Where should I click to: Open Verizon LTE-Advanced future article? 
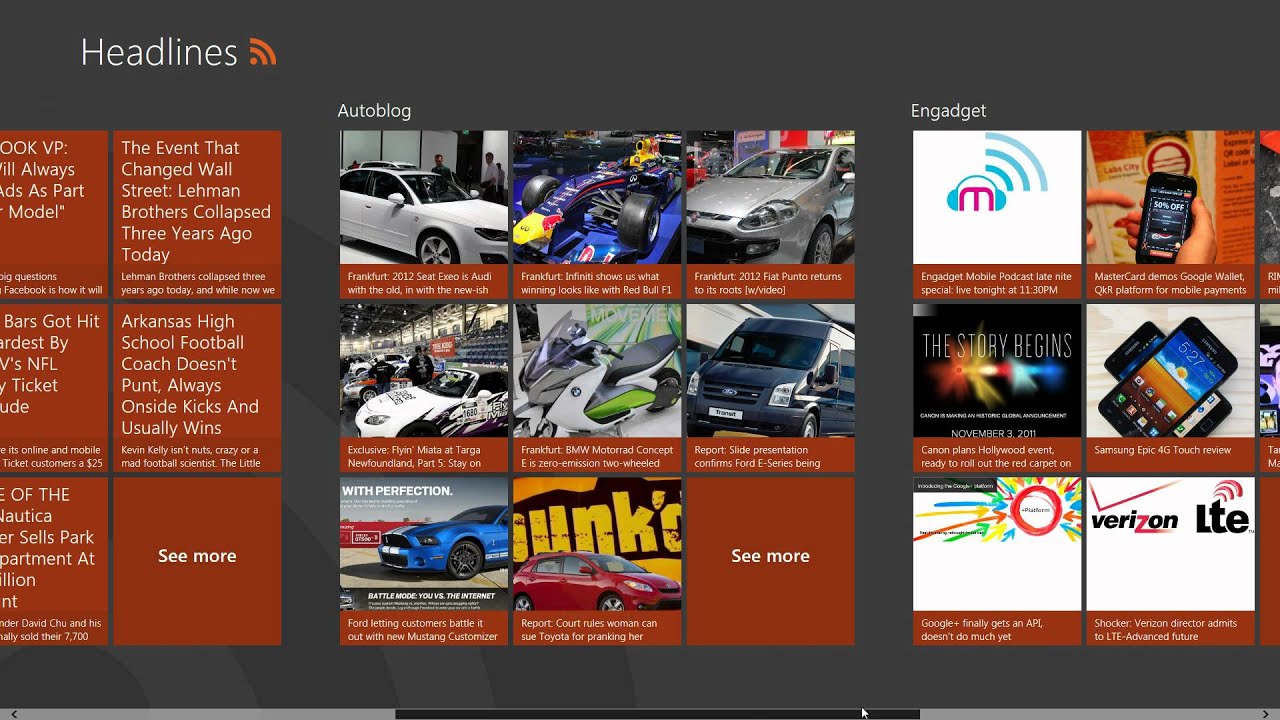pyautogui.click(x=1170, y=561)
